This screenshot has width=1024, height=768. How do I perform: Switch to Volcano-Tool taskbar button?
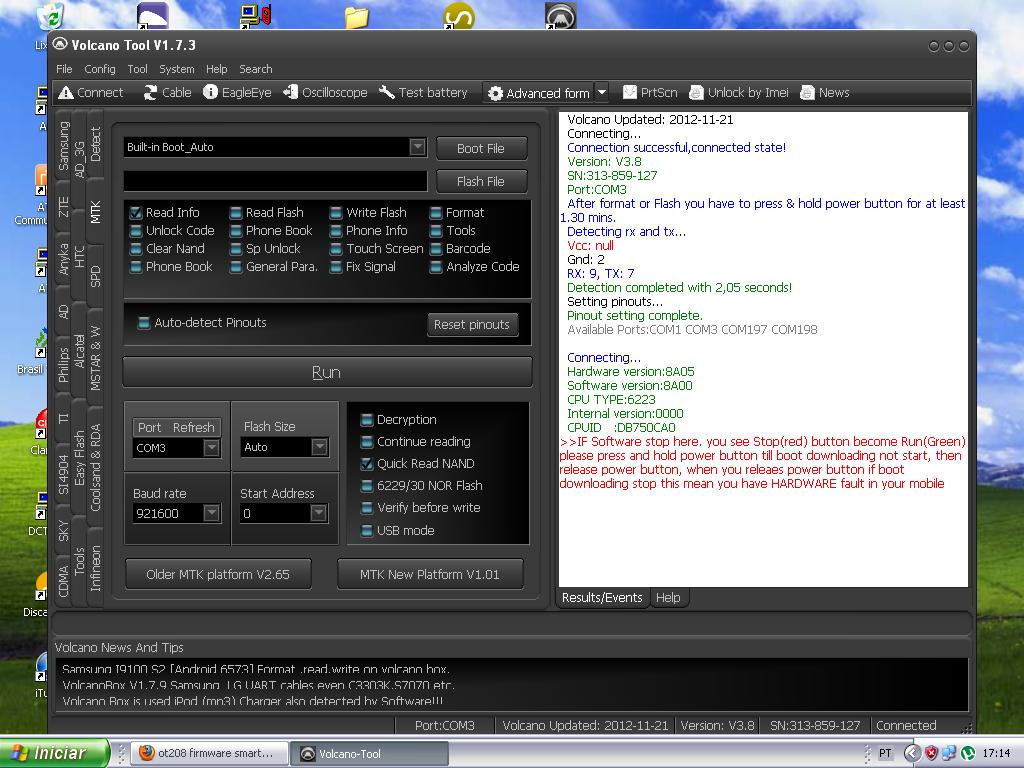[369, 754]
